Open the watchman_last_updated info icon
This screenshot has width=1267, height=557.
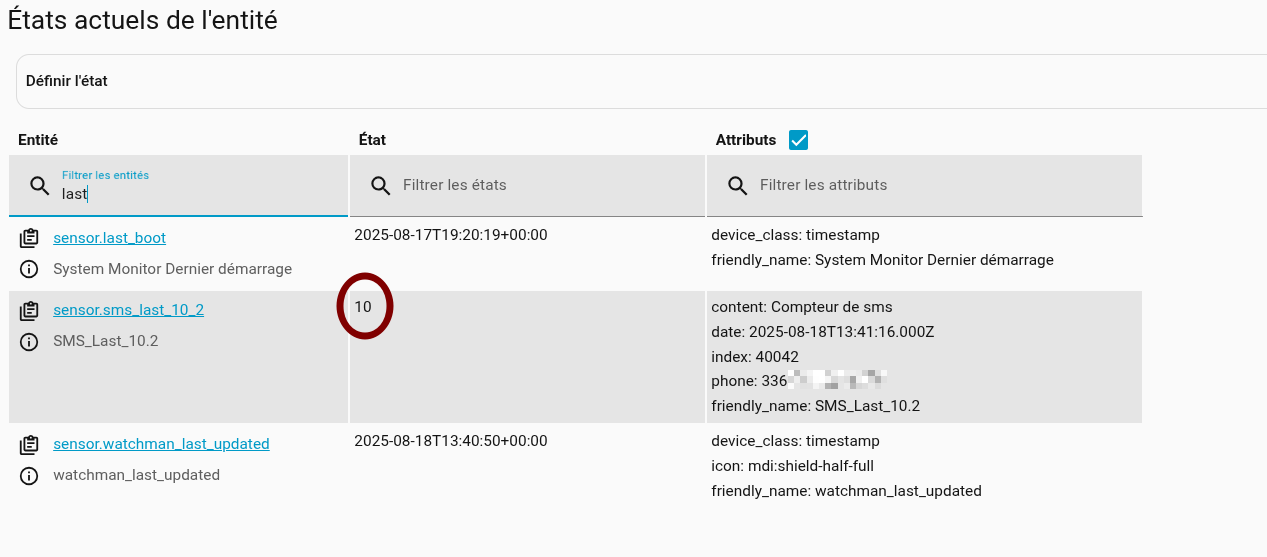(x=29, y=475)
